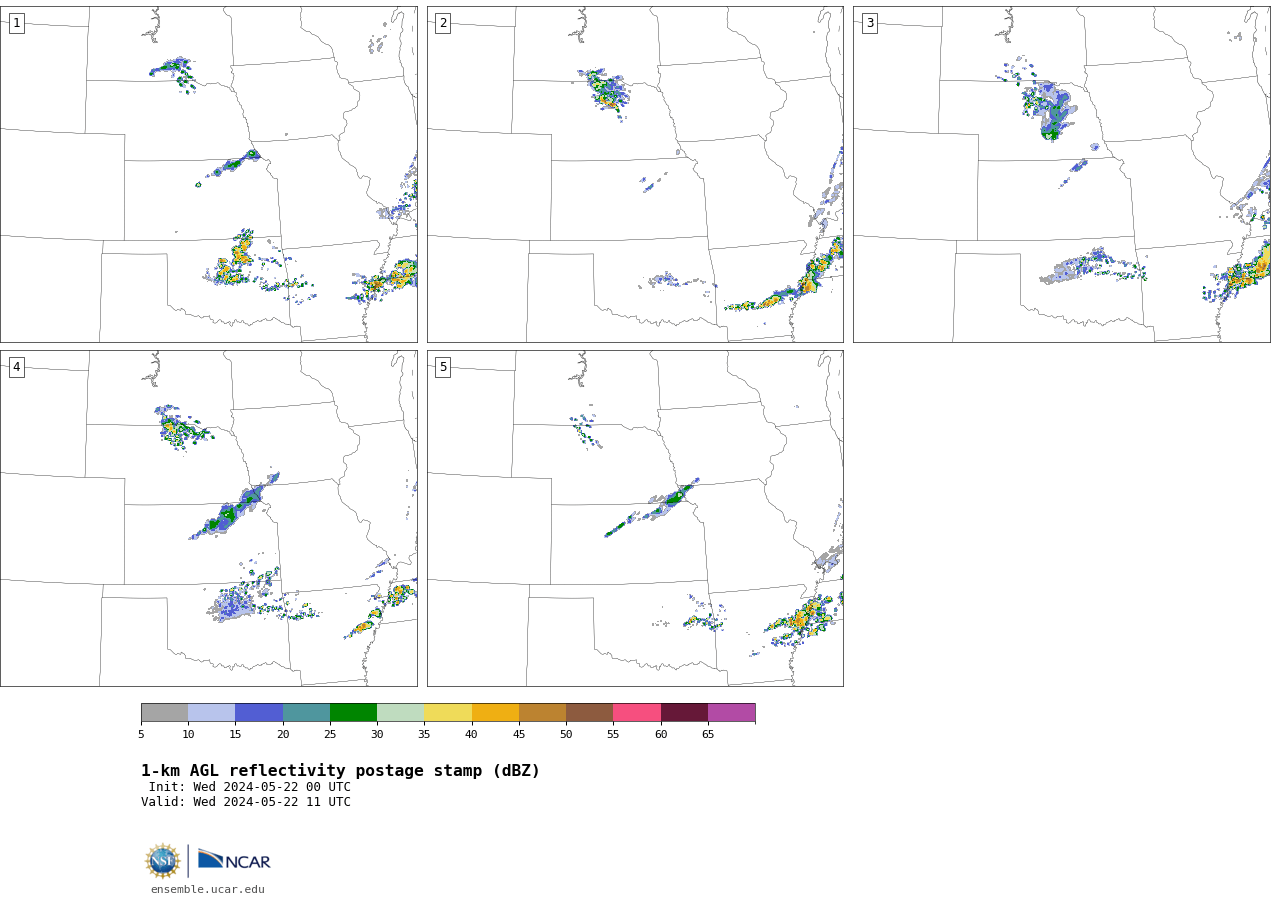The height and width of the screenshot is (901, 1280).
Task: Click the brown 50-55 dBZ swatch
Action: tap(590, 712)
